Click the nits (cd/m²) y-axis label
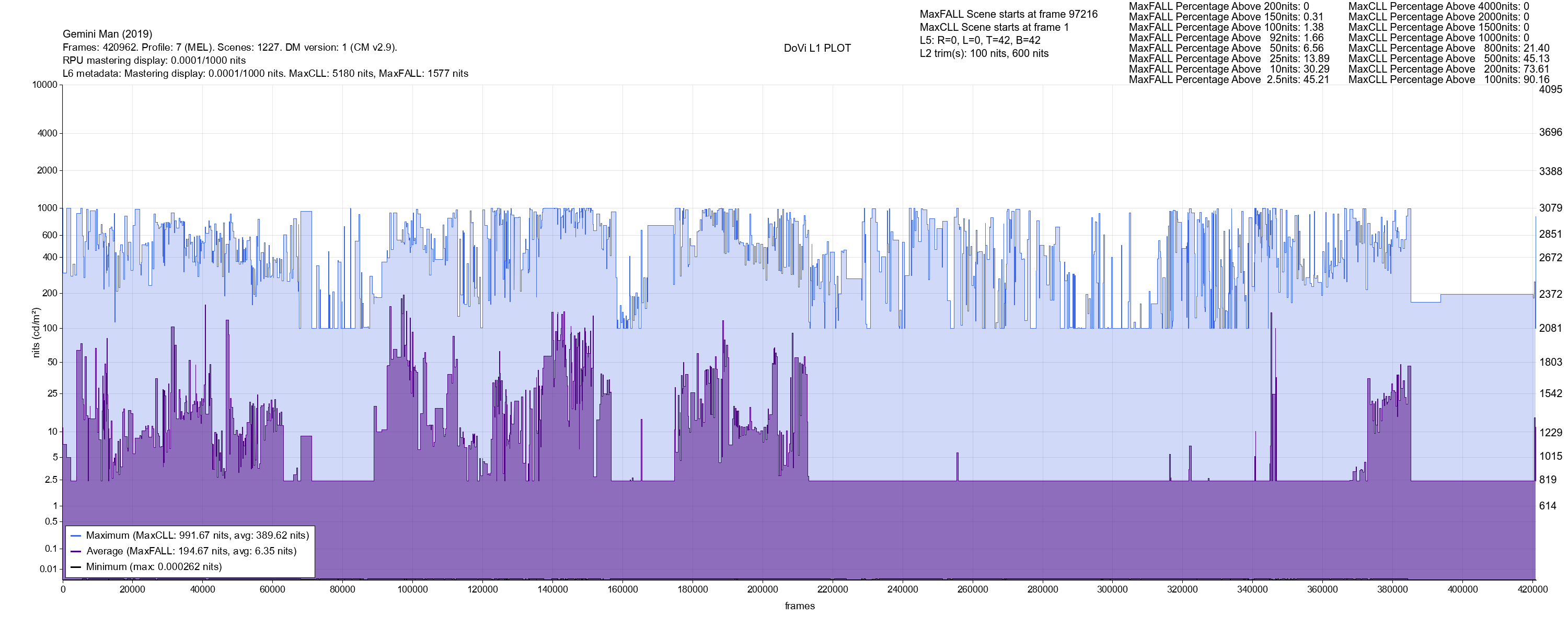The image size is (1568, 627). pos(36,332)
